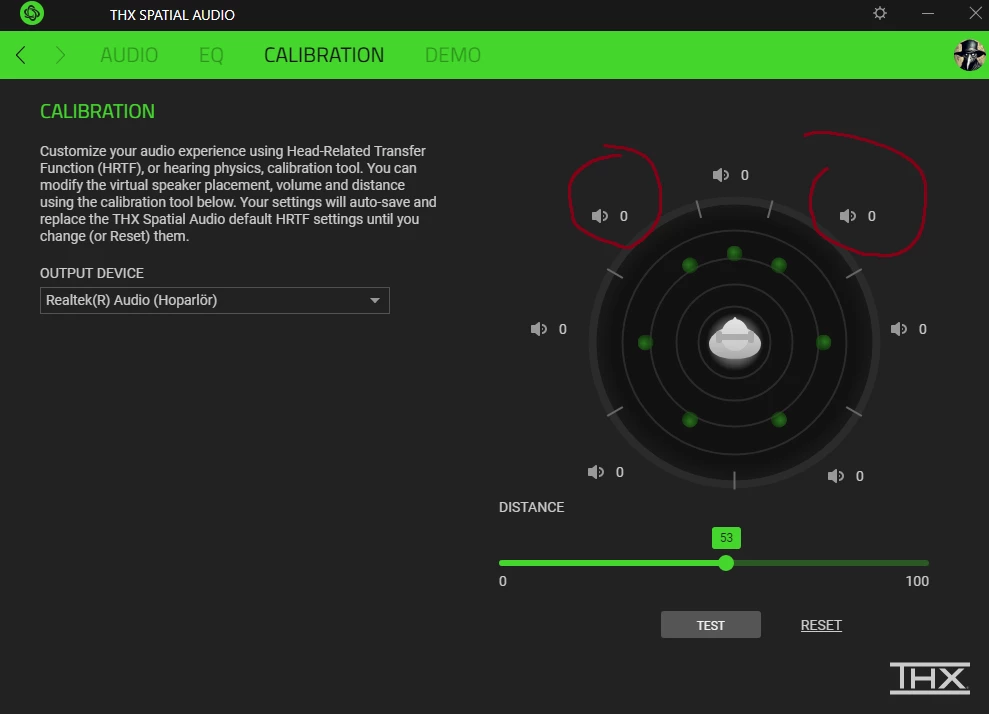Viewport: 989px width, 714px height.
Task: Click the THX SPATIAL AUDIO title text
Action: (x=172, y=15)
